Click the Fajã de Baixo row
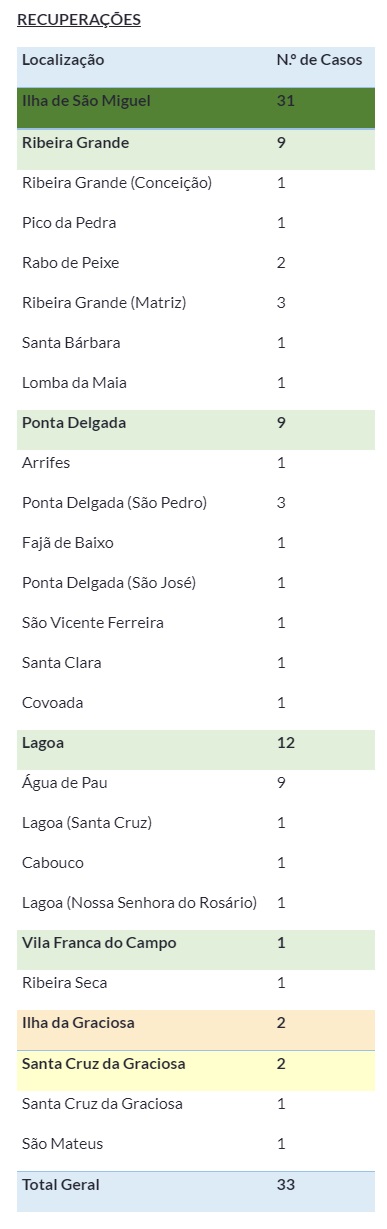 pyautogui.click(x=196, y=542)
